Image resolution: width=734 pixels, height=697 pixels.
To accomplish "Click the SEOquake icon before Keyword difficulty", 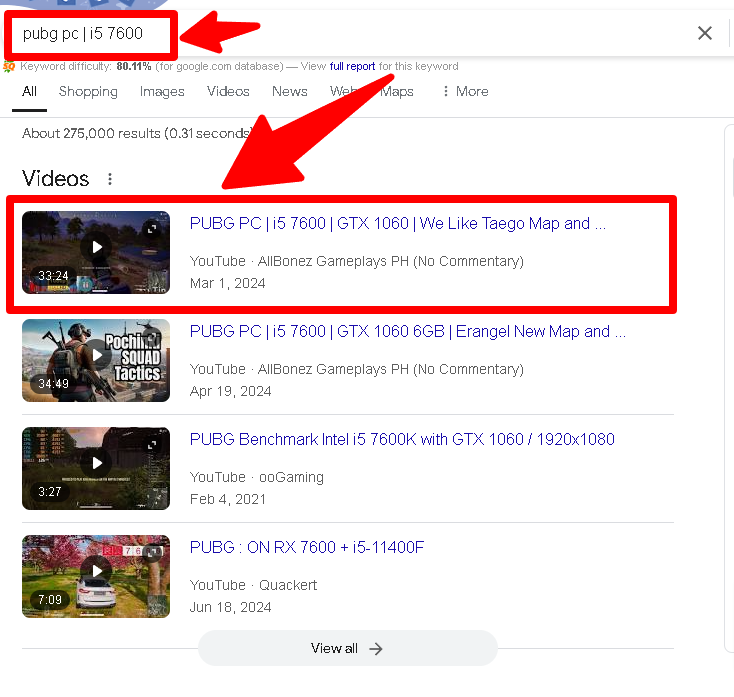I will click(x=9, y=66).
